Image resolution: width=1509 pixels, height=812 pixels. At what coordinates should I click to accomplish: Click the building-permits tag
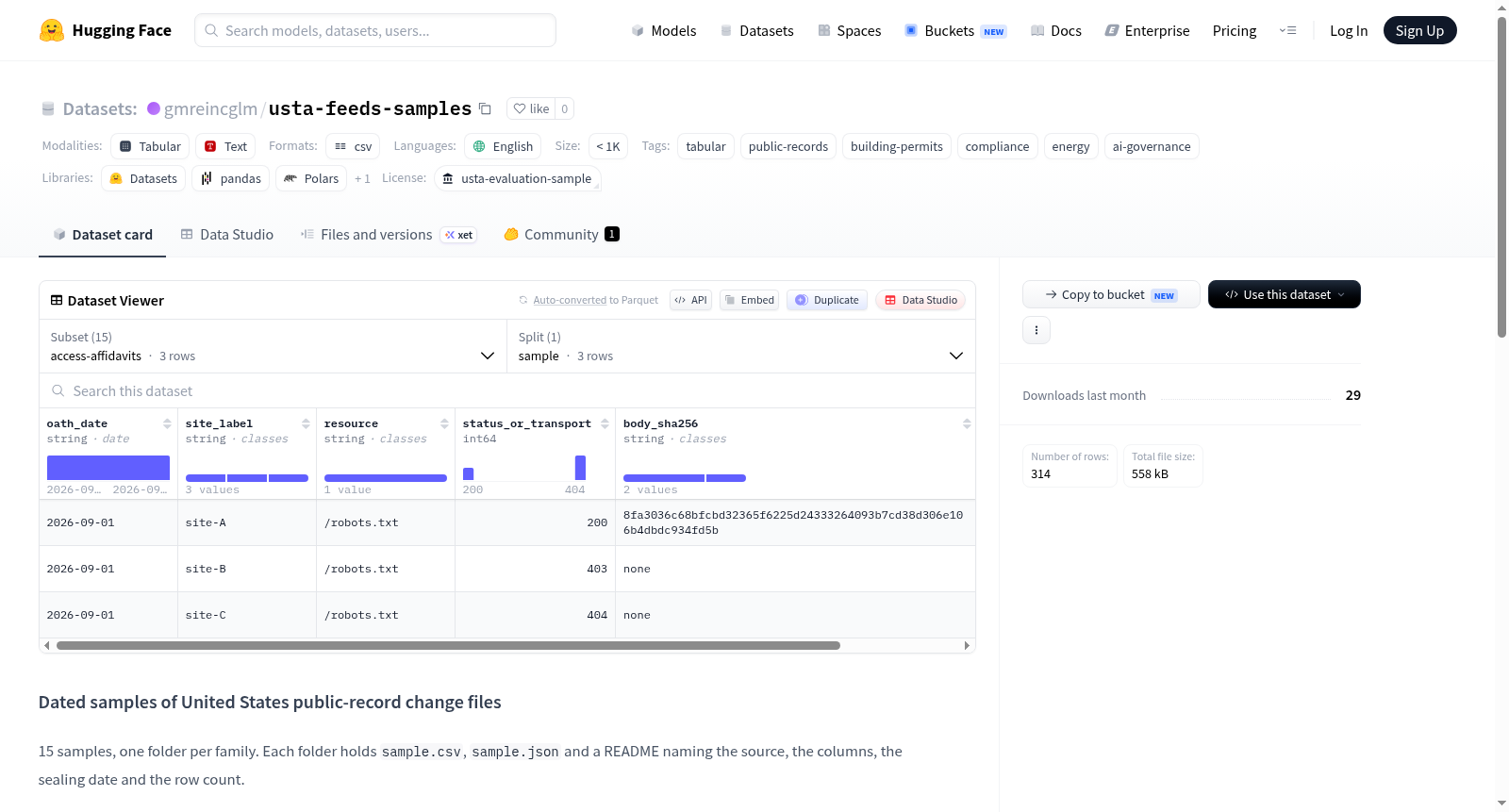point(897,146)
